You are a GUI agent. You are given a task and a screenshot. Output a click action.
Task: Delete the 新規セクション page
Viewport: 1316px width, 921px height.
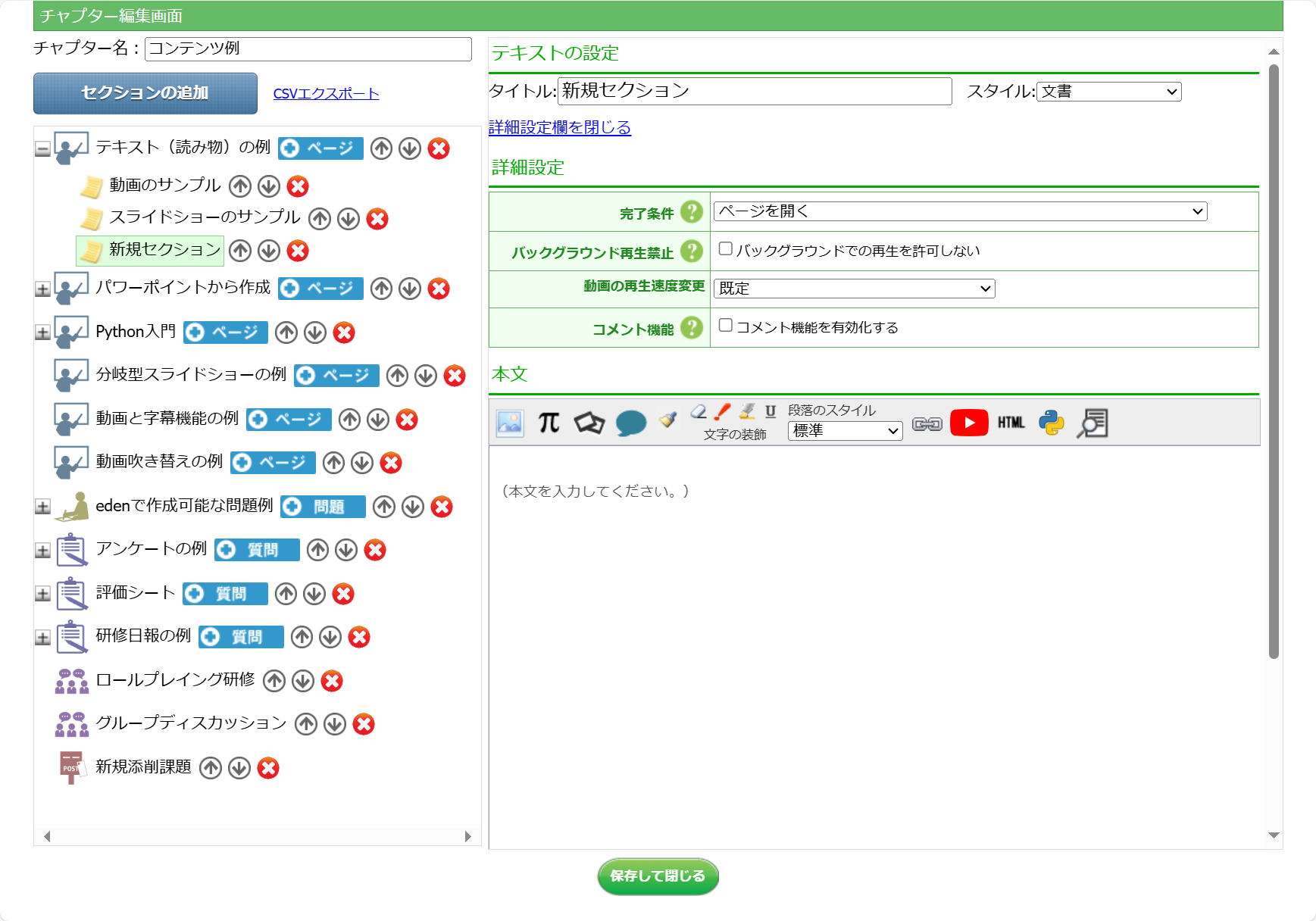coord(298,251)
